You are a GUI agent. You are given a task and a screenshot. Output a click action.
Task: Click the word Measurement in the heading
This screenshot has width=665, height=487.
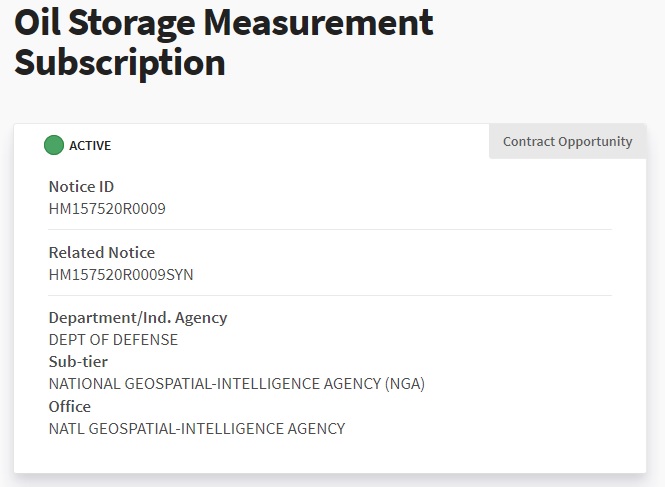318,22
